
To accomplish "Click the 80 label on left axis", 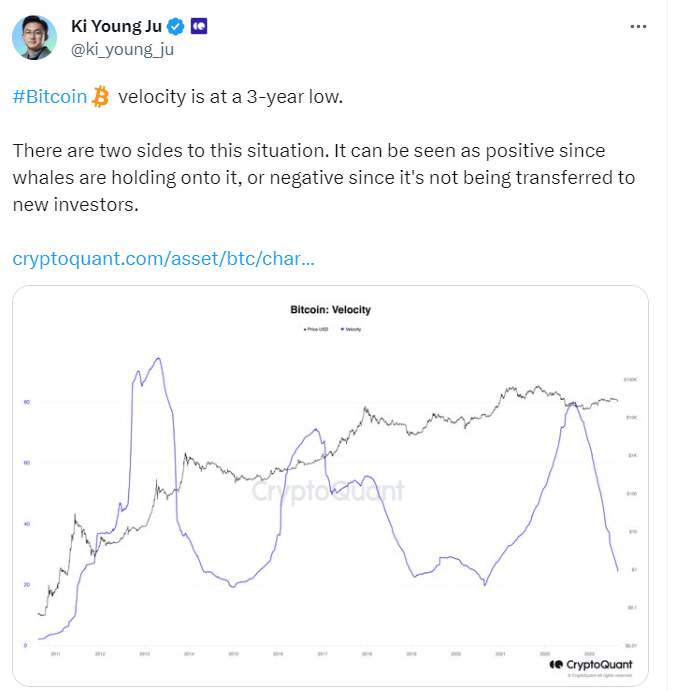I will pos(26,402).
